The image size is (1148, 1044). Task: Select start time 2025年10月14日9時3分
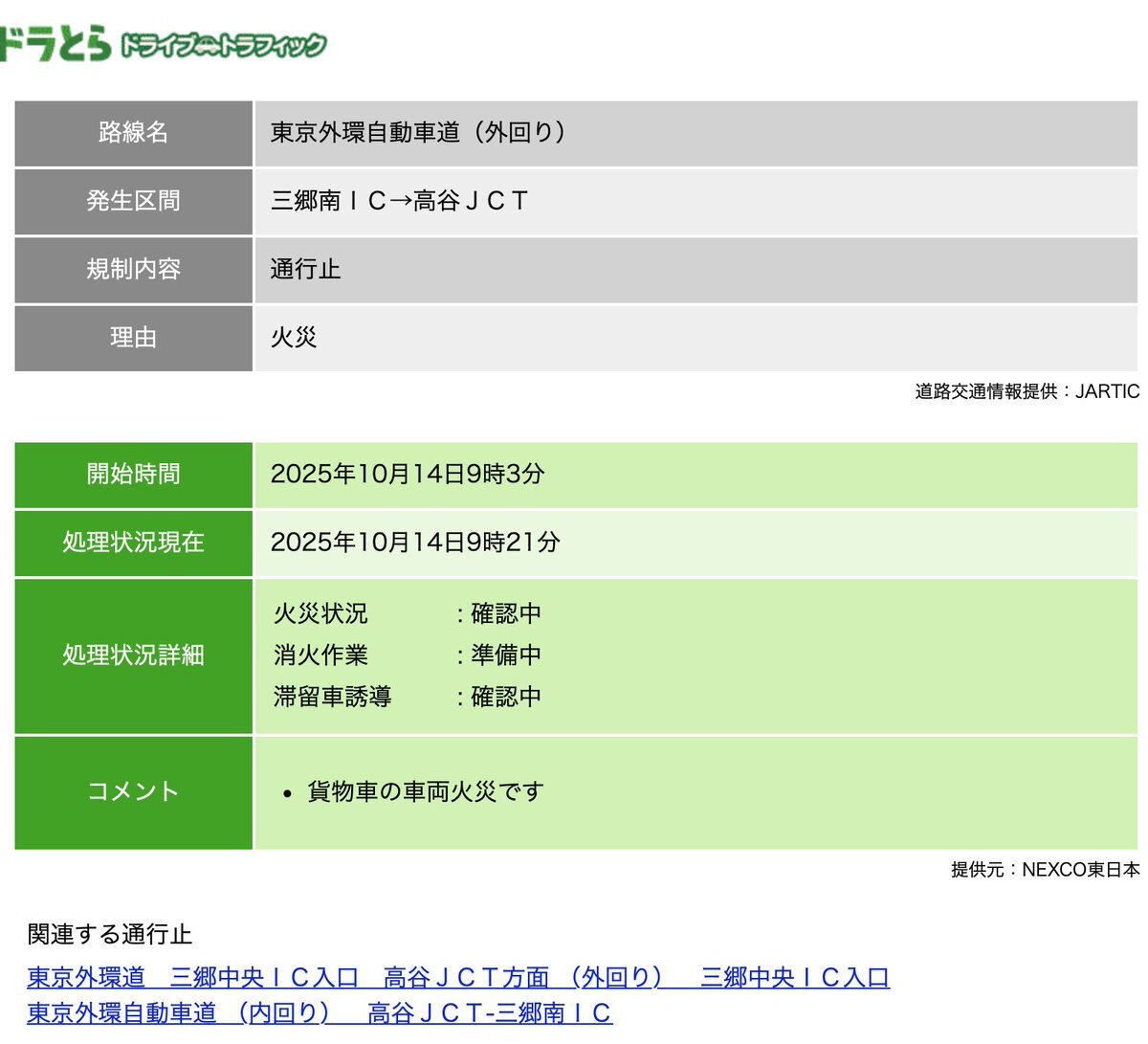pyautogui.click(x=408, y=474)
